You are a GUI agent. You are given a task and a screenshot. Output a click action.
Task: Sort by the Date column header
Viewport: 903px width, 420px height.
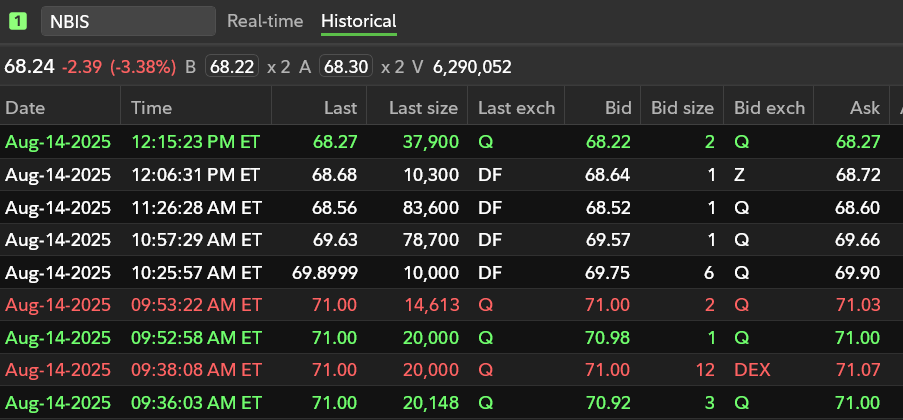click(x=25, y=108)
